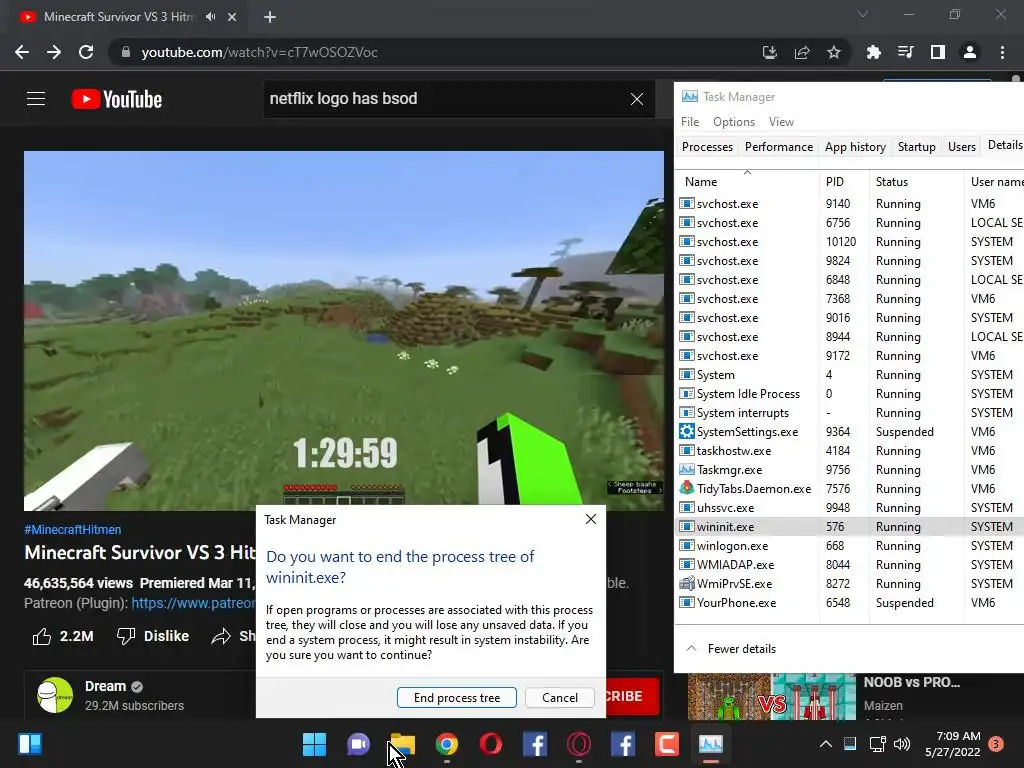
Task: Select the YourPhone.exe process row
Action: click(x=849, y=602)
